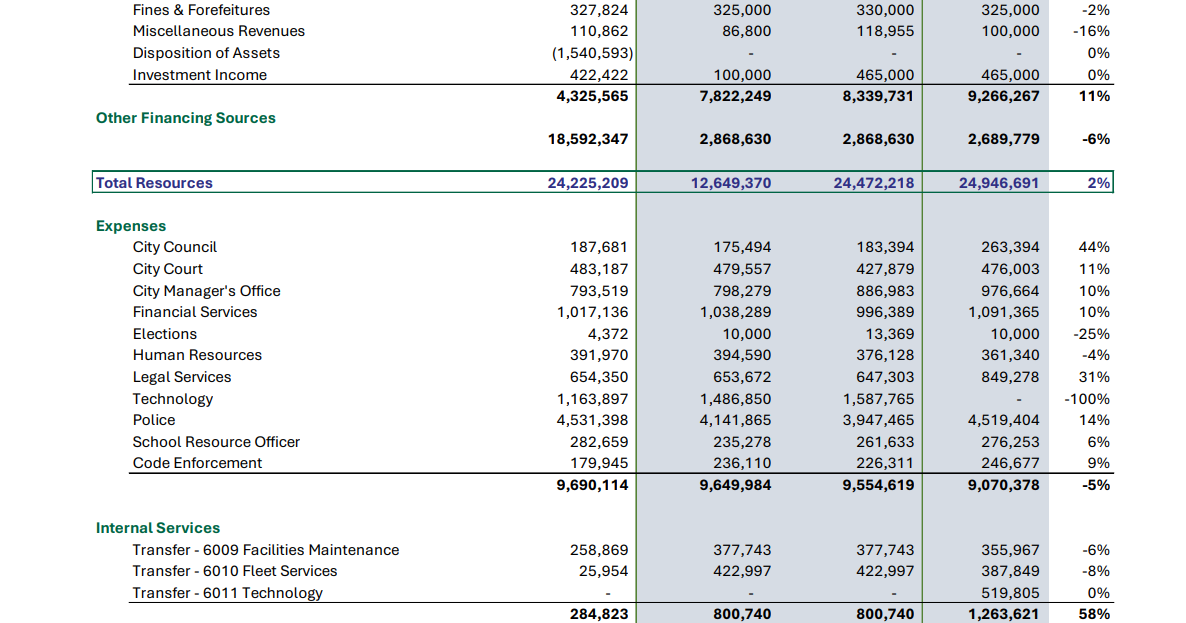Click the Other Financing Sources heading
This screenshot has height=623, width=1186.
click(185, 118)
